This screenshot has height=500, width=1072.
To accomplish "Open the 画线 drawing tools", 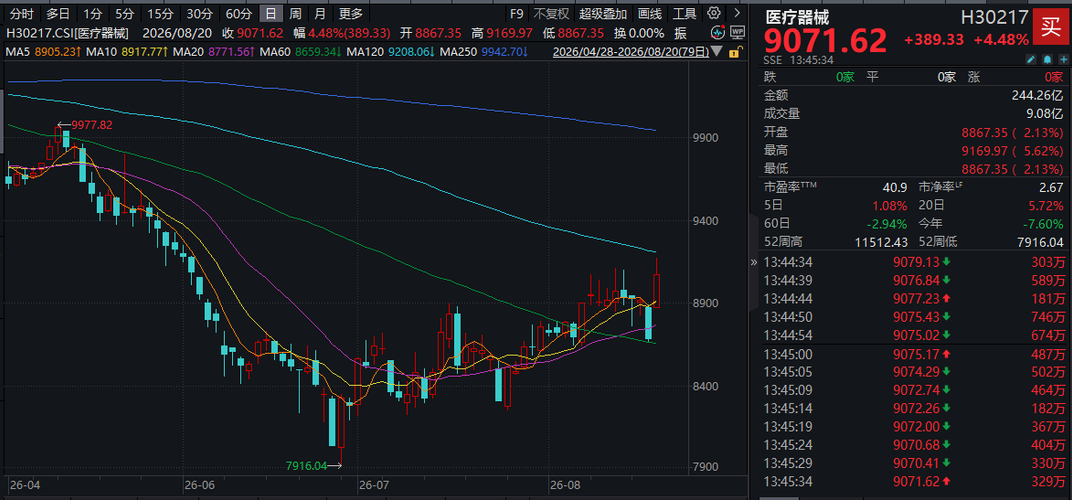I will (x=649, y=13).
